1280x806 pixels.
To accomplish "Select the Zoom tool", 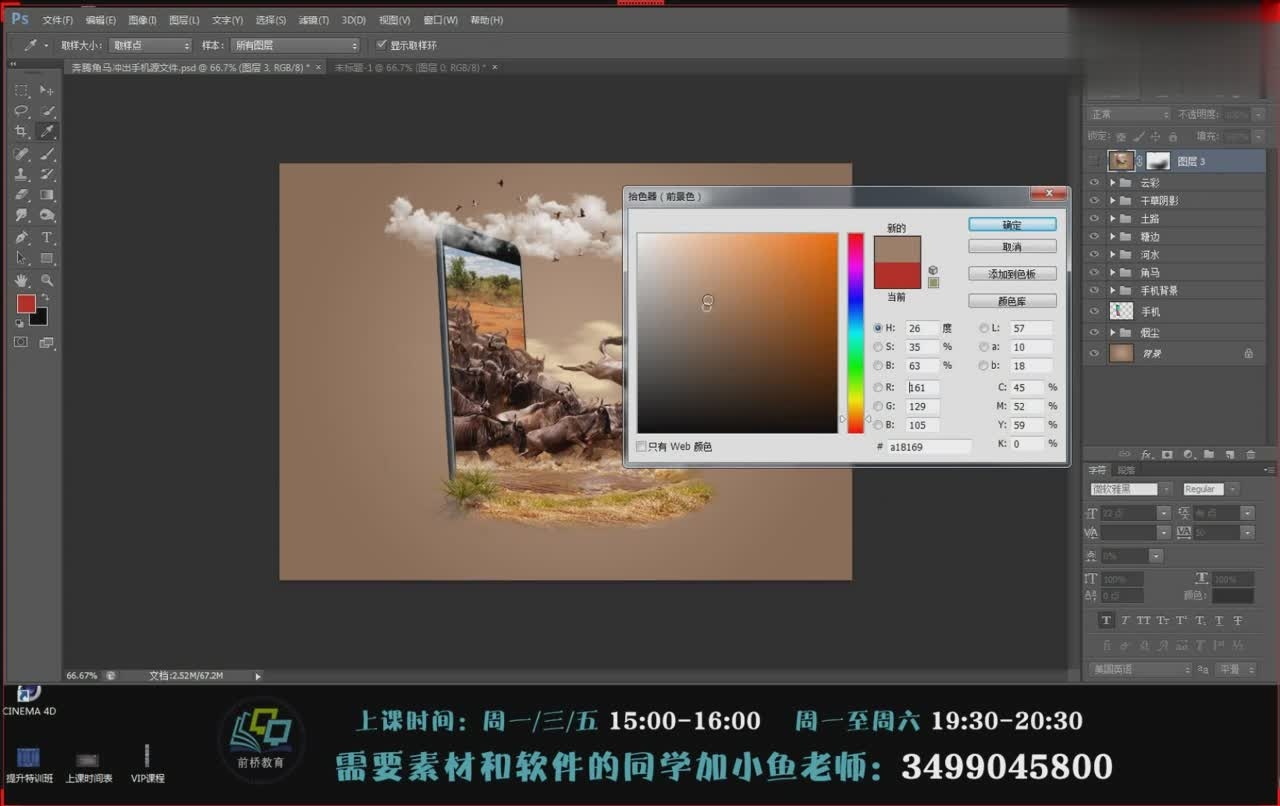I will click(x=46, y=281).
